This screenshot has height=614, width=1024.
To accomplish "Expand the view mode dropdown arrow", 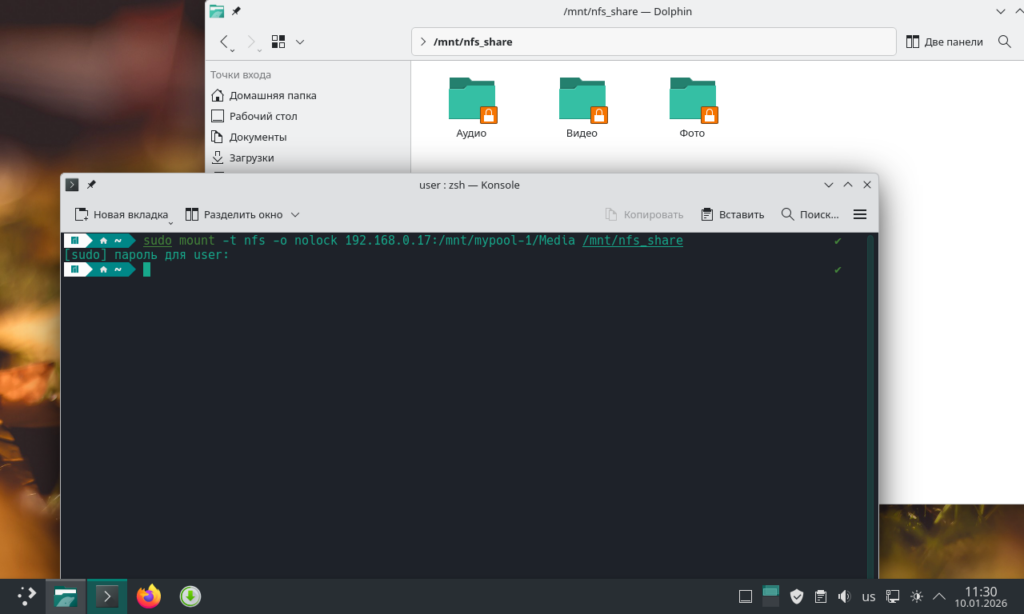I will [300, 42].
